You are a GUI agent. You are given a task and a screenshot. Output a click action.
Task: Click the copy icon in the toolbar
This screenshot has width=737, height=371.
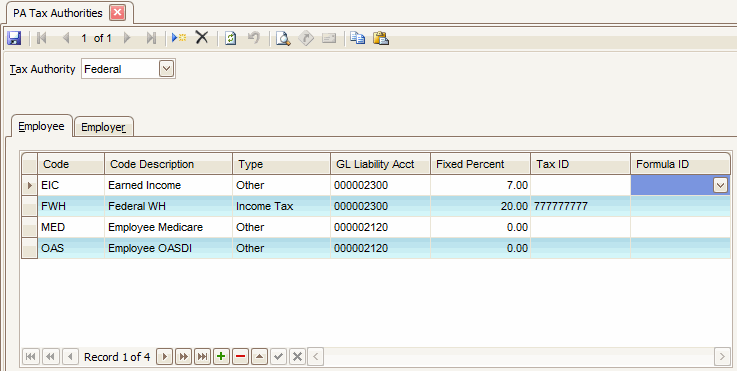(358, 38)
